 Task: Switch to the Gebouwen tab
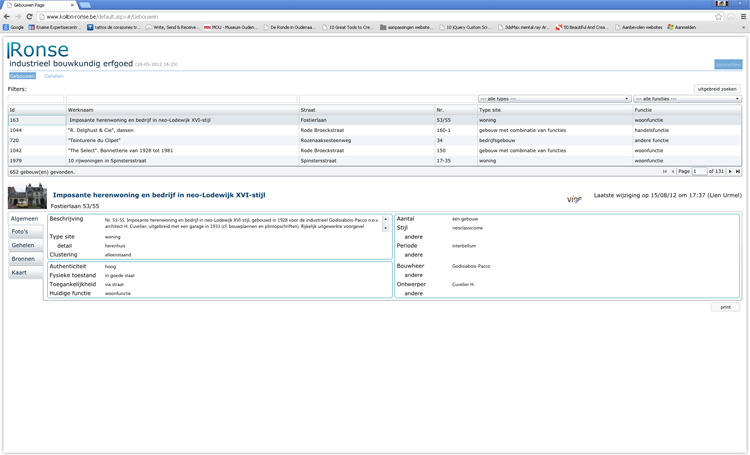pos(22,76)
